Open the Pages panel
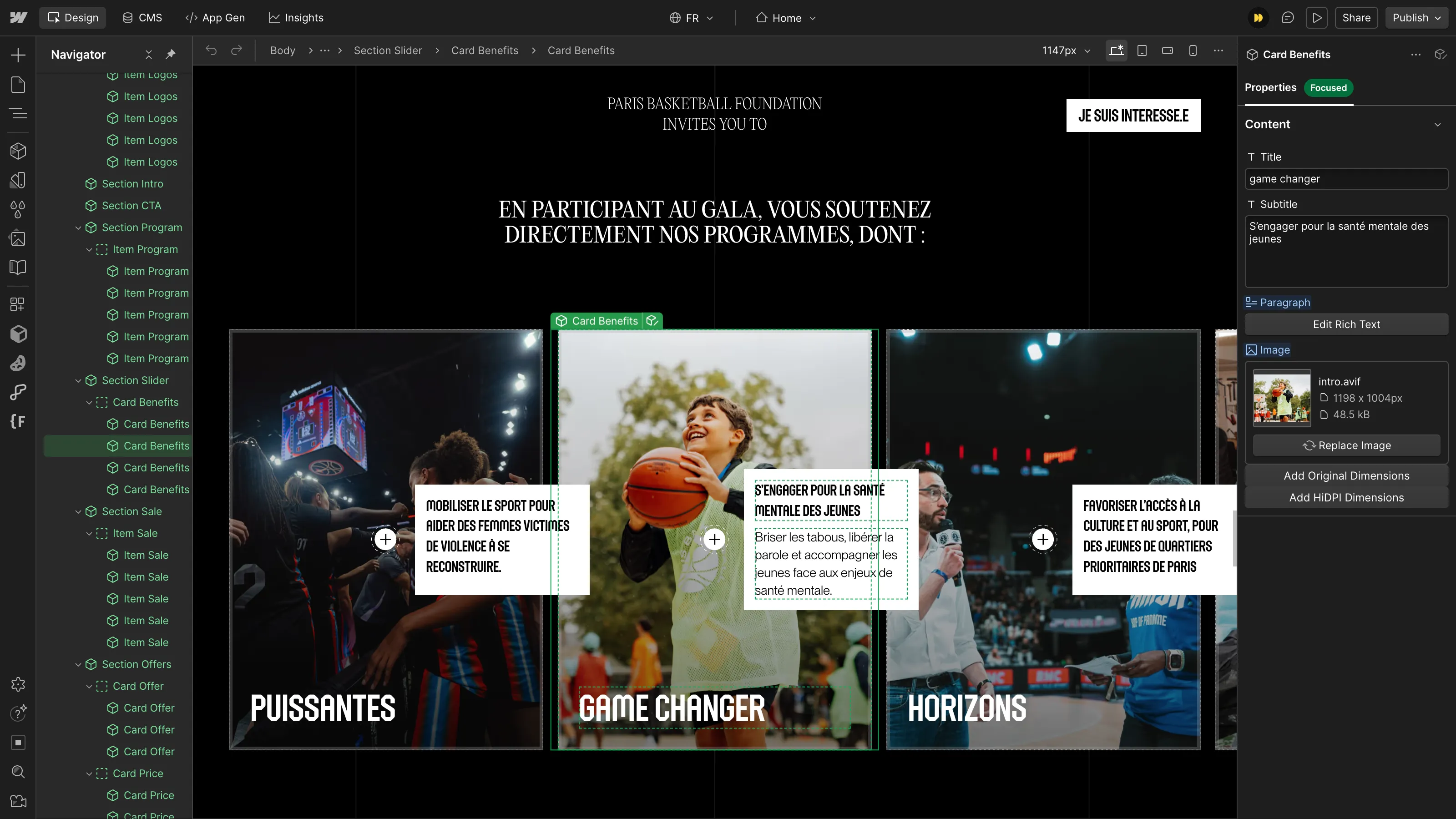This screenshot has height=819, width=1456. pos(18,84)
